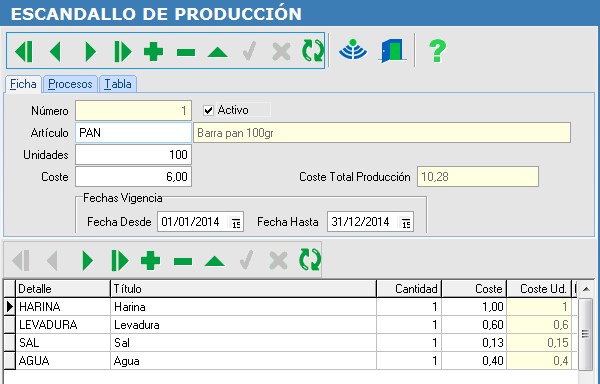Image resolution: width=600 pixels, height=384 pixels.
Task: Click the Barra pan 100gr description field
Action: point(382,133)
